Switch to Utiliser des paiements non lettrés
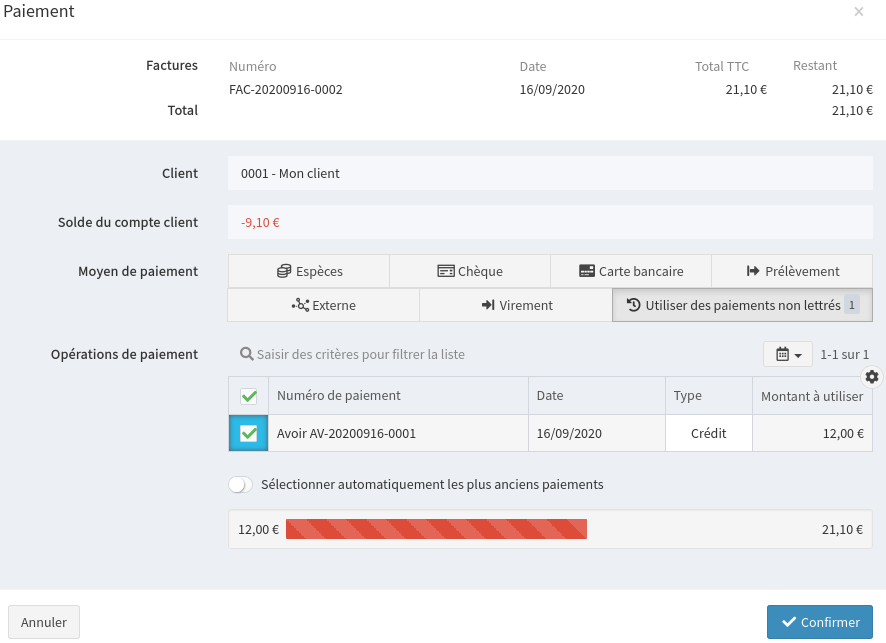 pos(741,305)
